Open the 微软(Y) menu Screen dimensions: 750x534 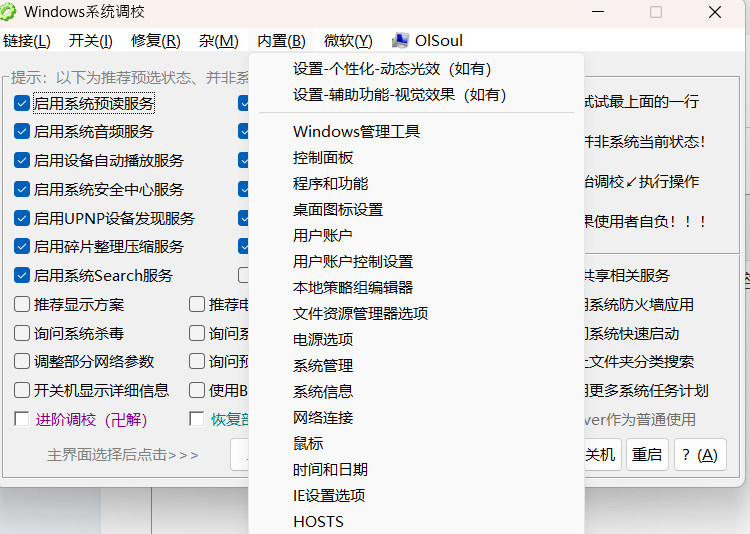coord(348,41)
